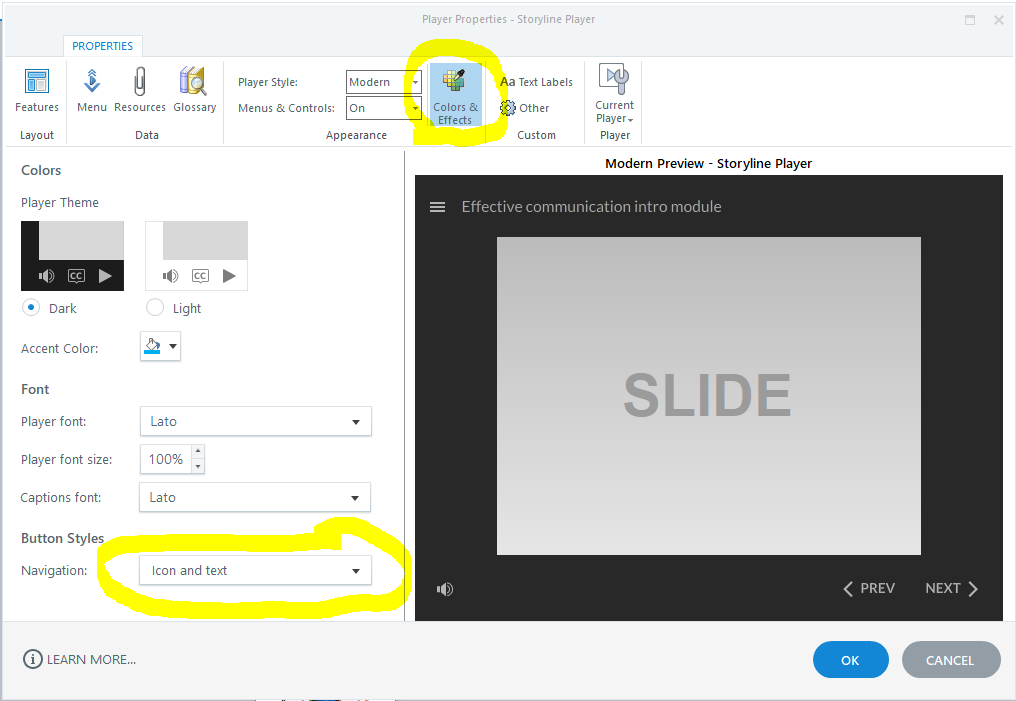Click the CANCEL button
The image size is (1016, 701).
point(951,660)
